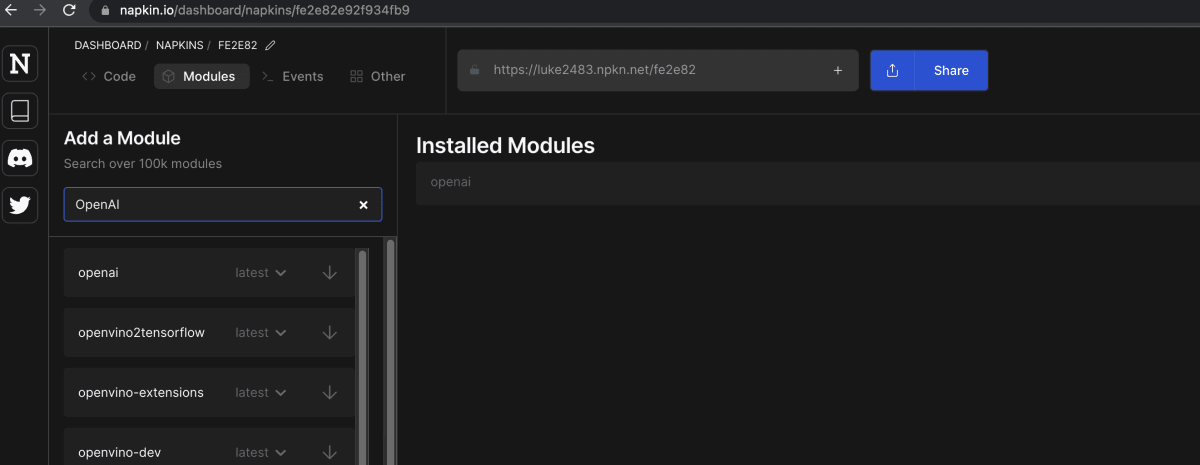Click the share upload icon button
Image resolution: width=1200 pixels, height=465 pixels.
893,71
